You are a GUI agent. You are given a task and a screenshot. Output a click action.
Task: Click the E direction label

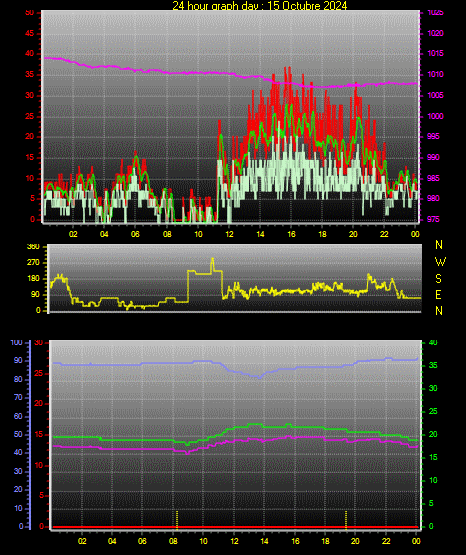(x=438, y=295)
